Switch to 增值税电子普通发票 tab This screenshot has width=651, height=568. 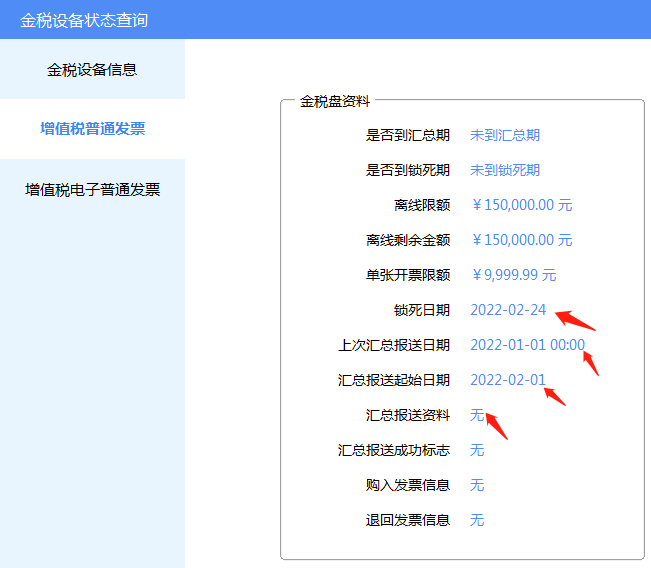pyautogui.click(x=92, y=190)
